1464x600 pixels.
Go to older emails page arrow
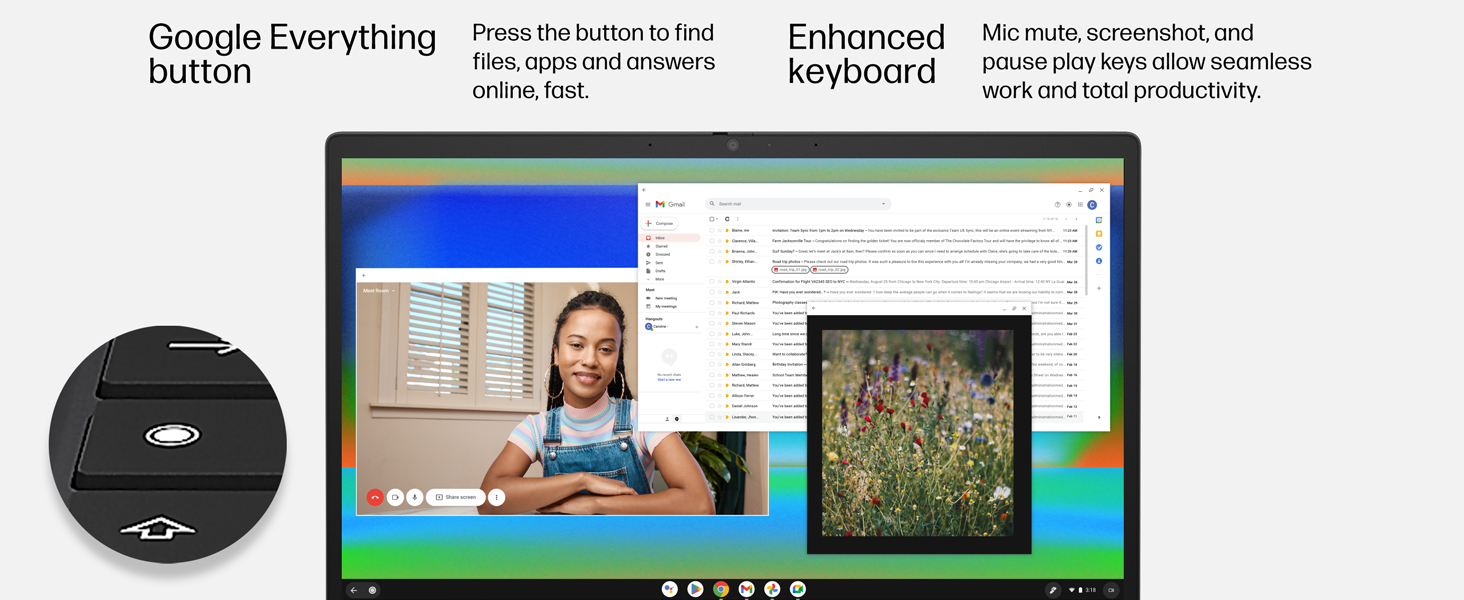click(1076, 219)
